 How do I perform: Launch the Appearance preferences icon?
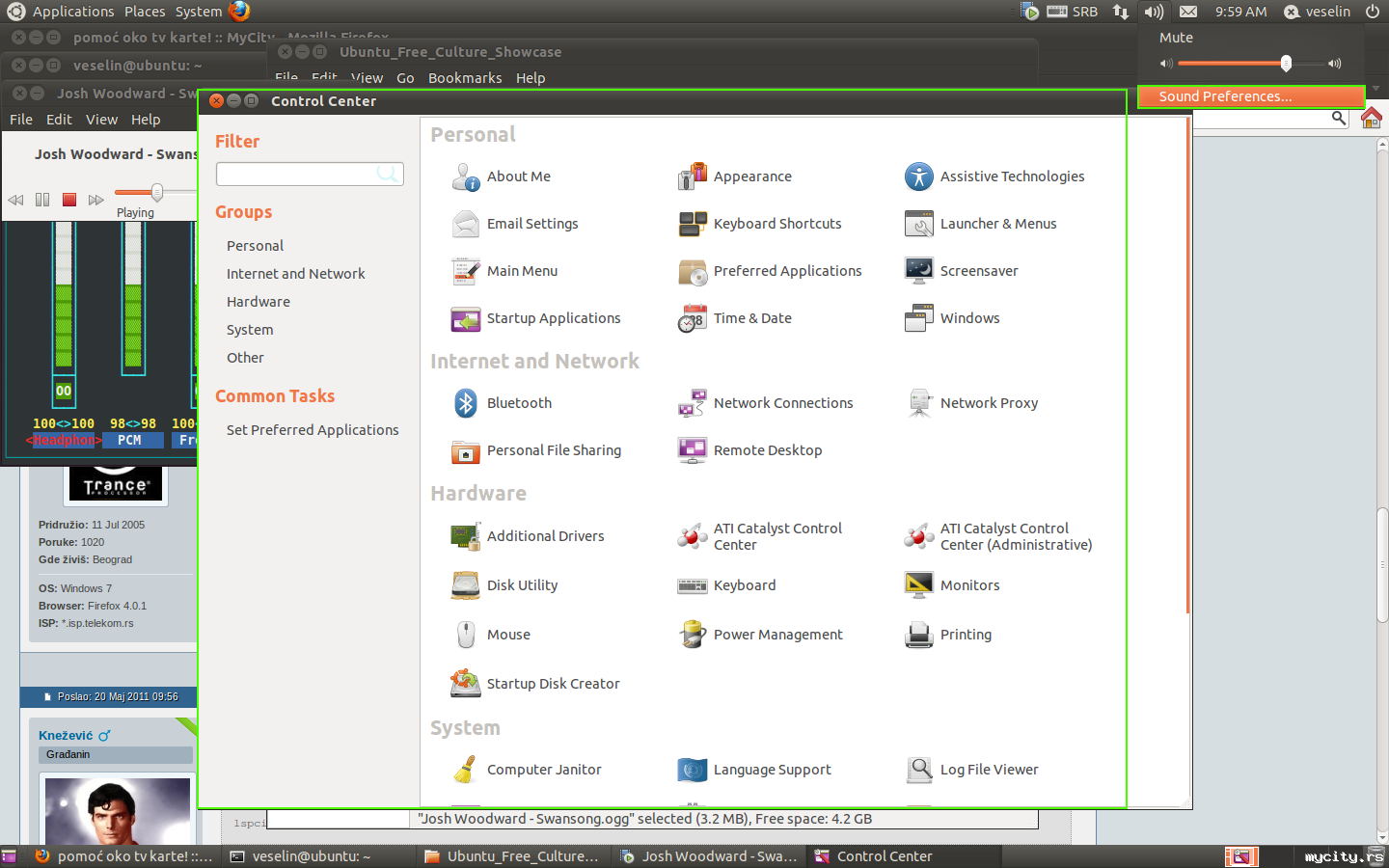coord(693,176)
